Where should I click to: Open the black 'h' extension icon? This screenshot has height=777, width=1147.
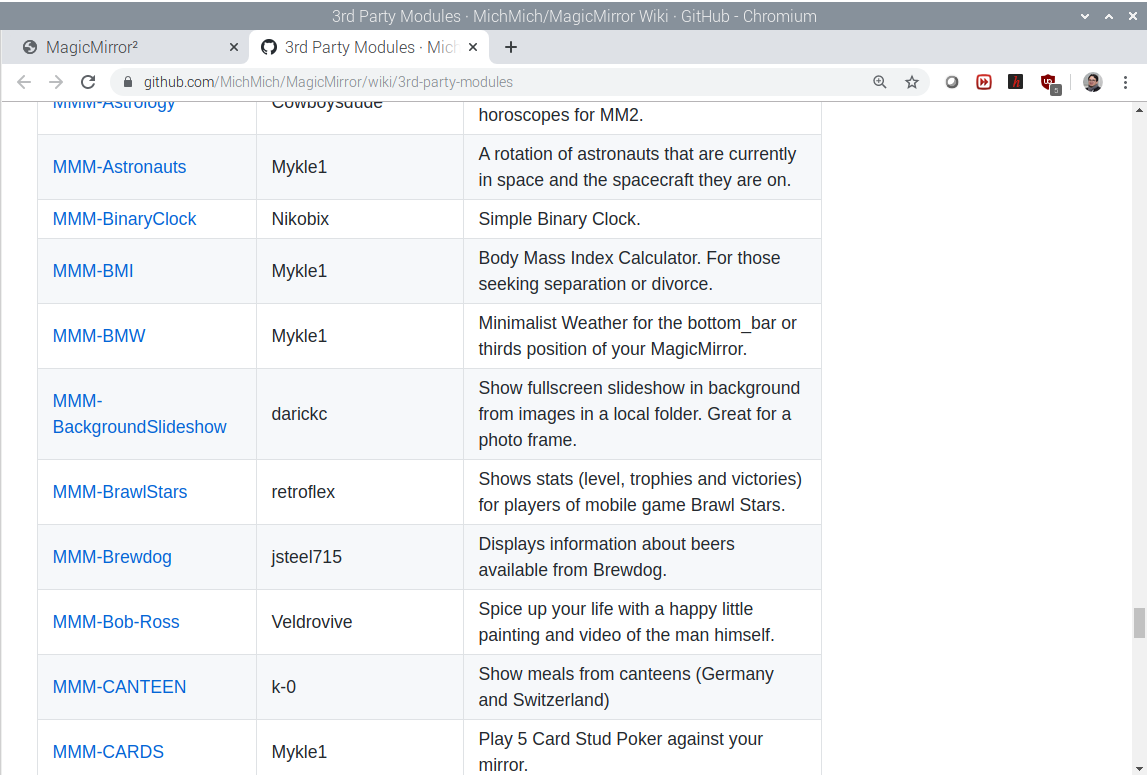coord(1015,82)
